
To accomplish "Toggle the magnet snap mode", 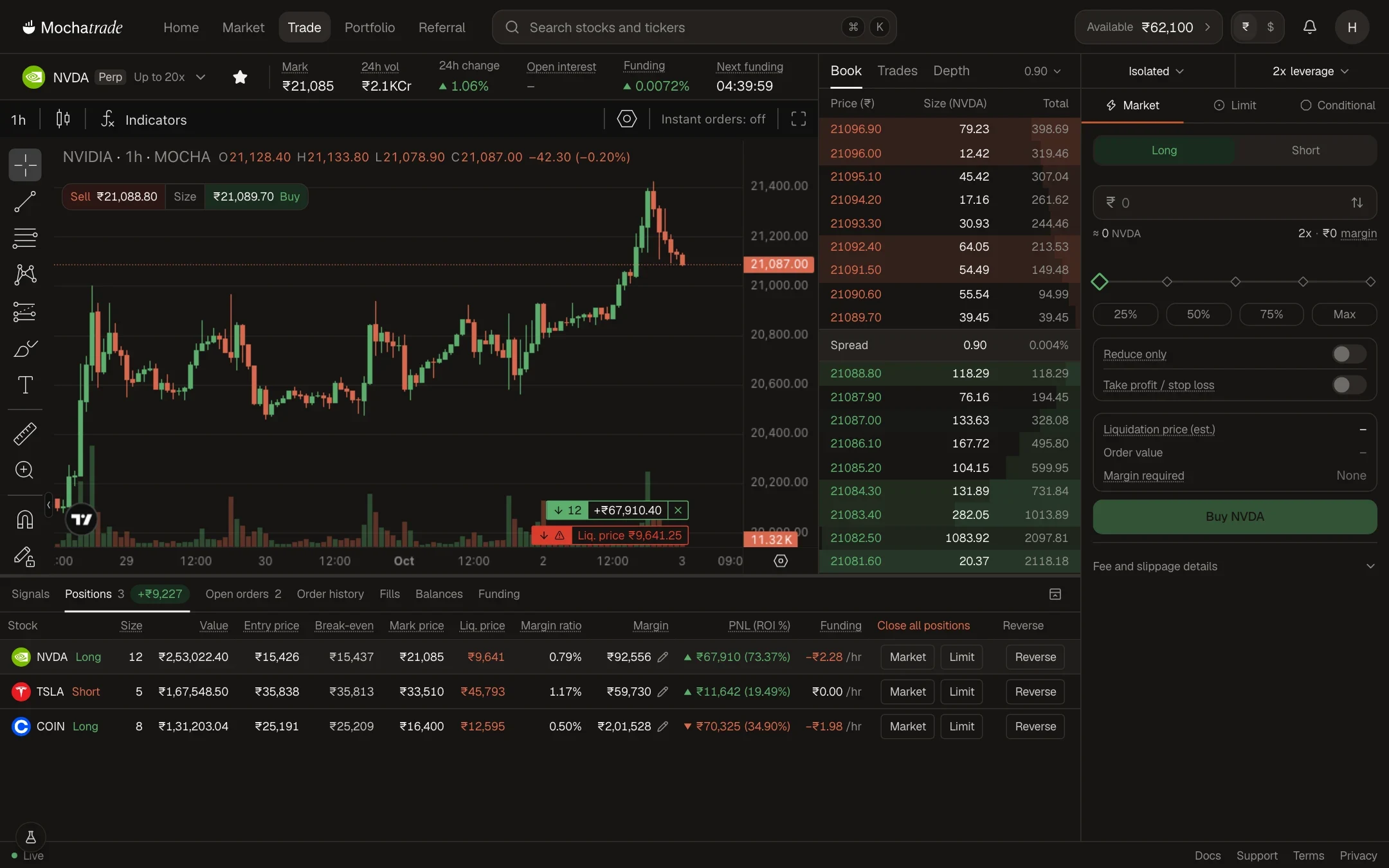I will tap(25, 520).
